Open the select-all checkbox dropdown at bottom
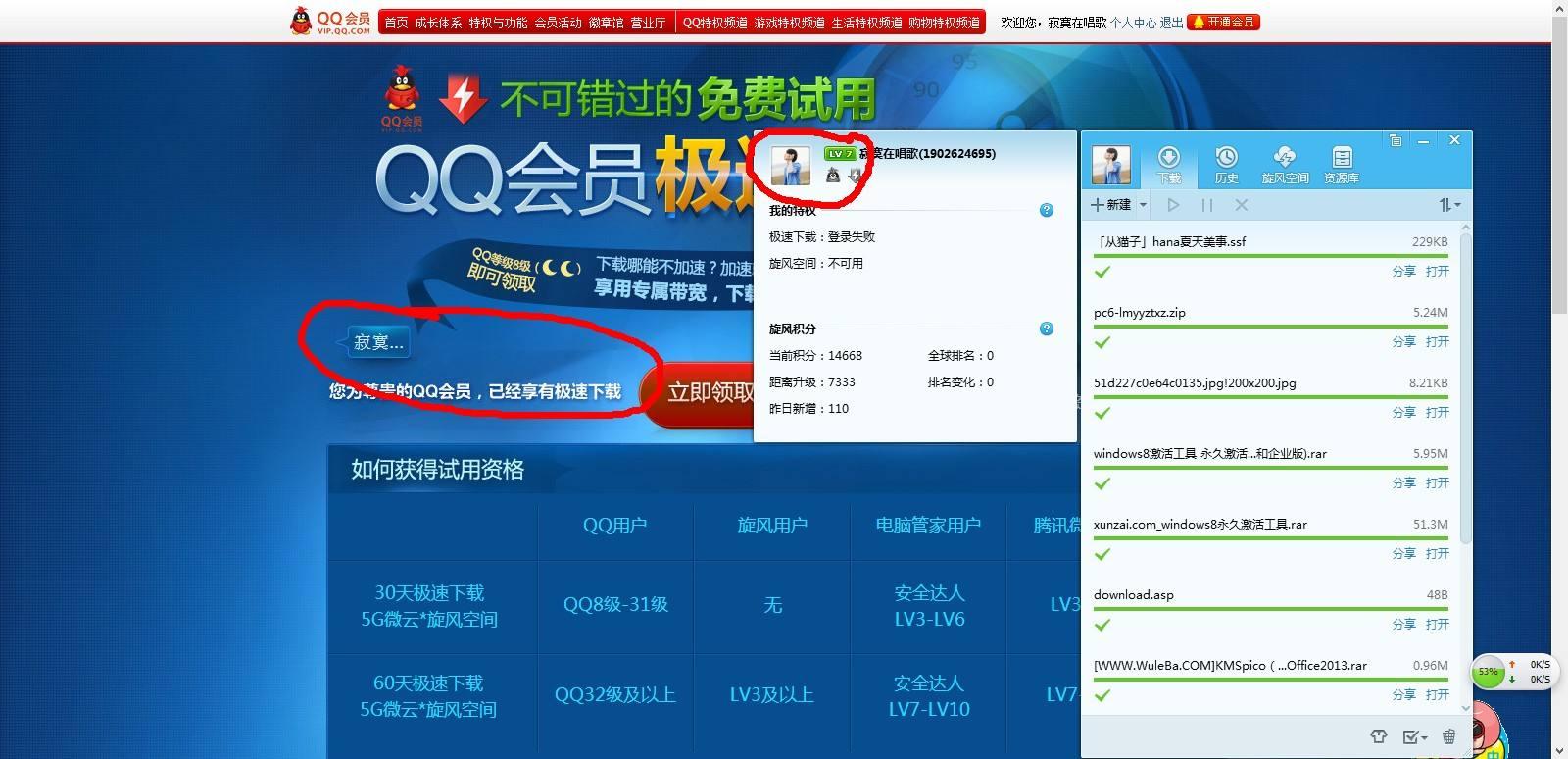This screenshot has width=1568, height=759. (x=1415, y=736)
